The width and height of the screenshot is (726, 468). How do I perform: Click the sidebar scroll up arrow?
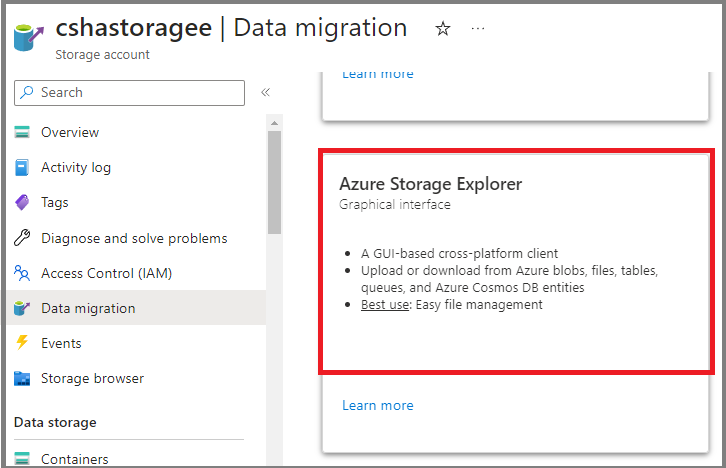click(x=274, y=123)
